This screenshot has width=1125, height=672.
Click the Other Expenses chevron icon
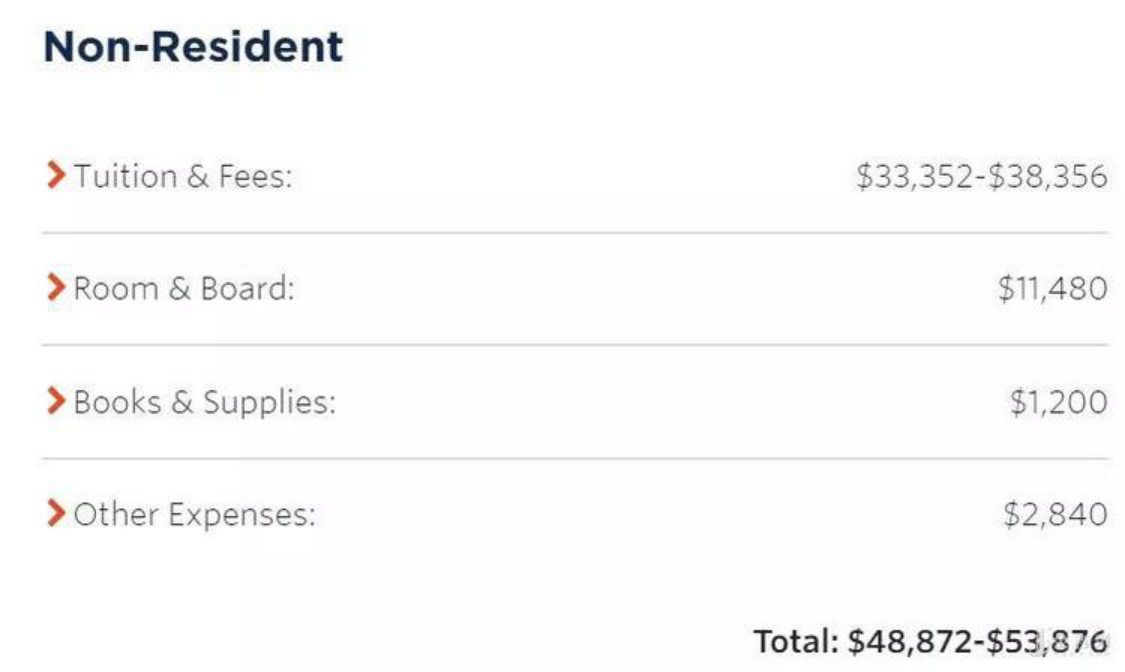[55, 515]
